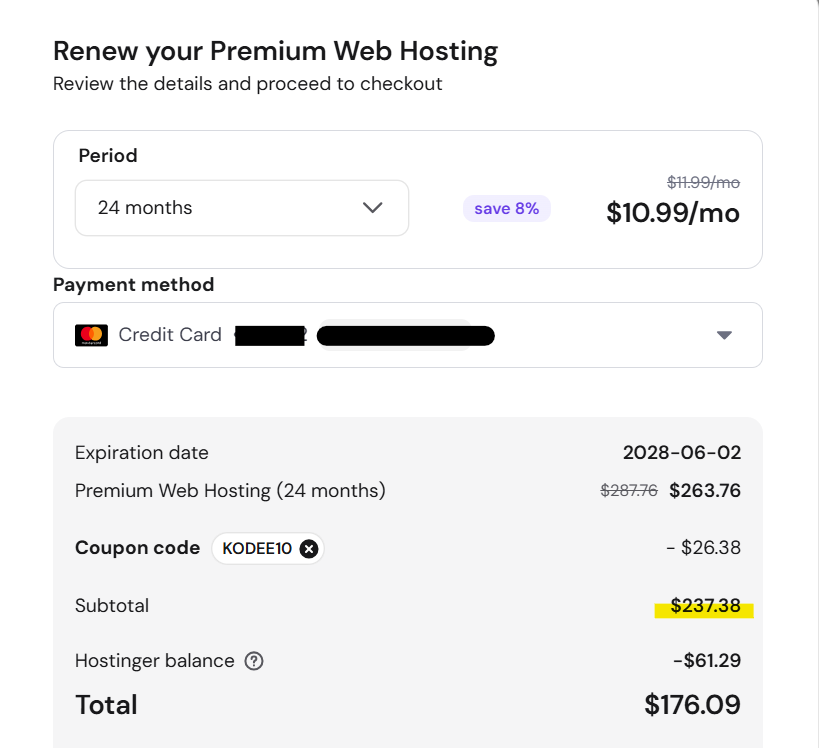This screenshot has width=819, height=748.
Task: Select the Credit Card payment method text
Action: (170, 335)
